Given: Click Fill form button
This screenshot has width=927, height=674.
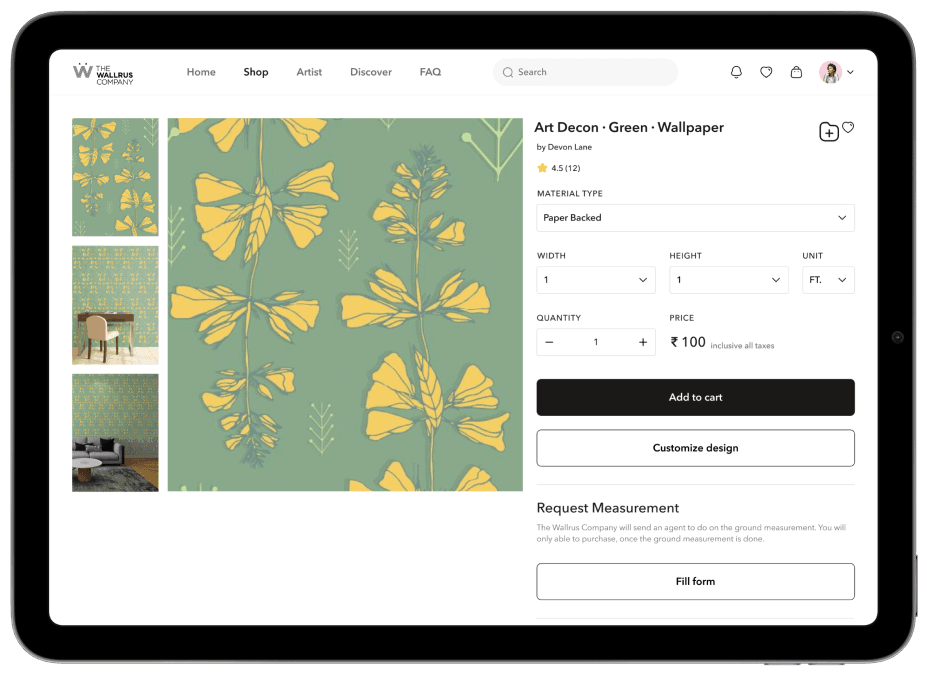Looking at the screenshot, I should (x=695, y=582).
